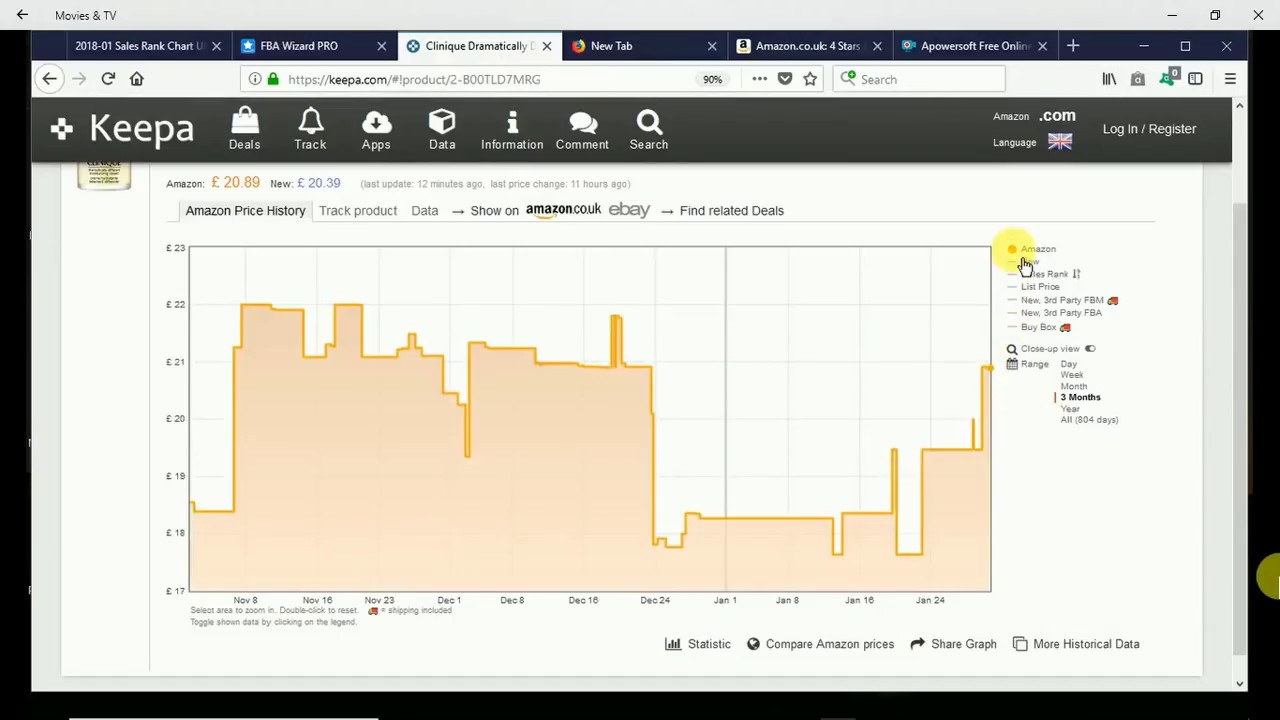Click the Keepa logo
Viewport: 1280px width, 720px height.
[x=122, y=128]
